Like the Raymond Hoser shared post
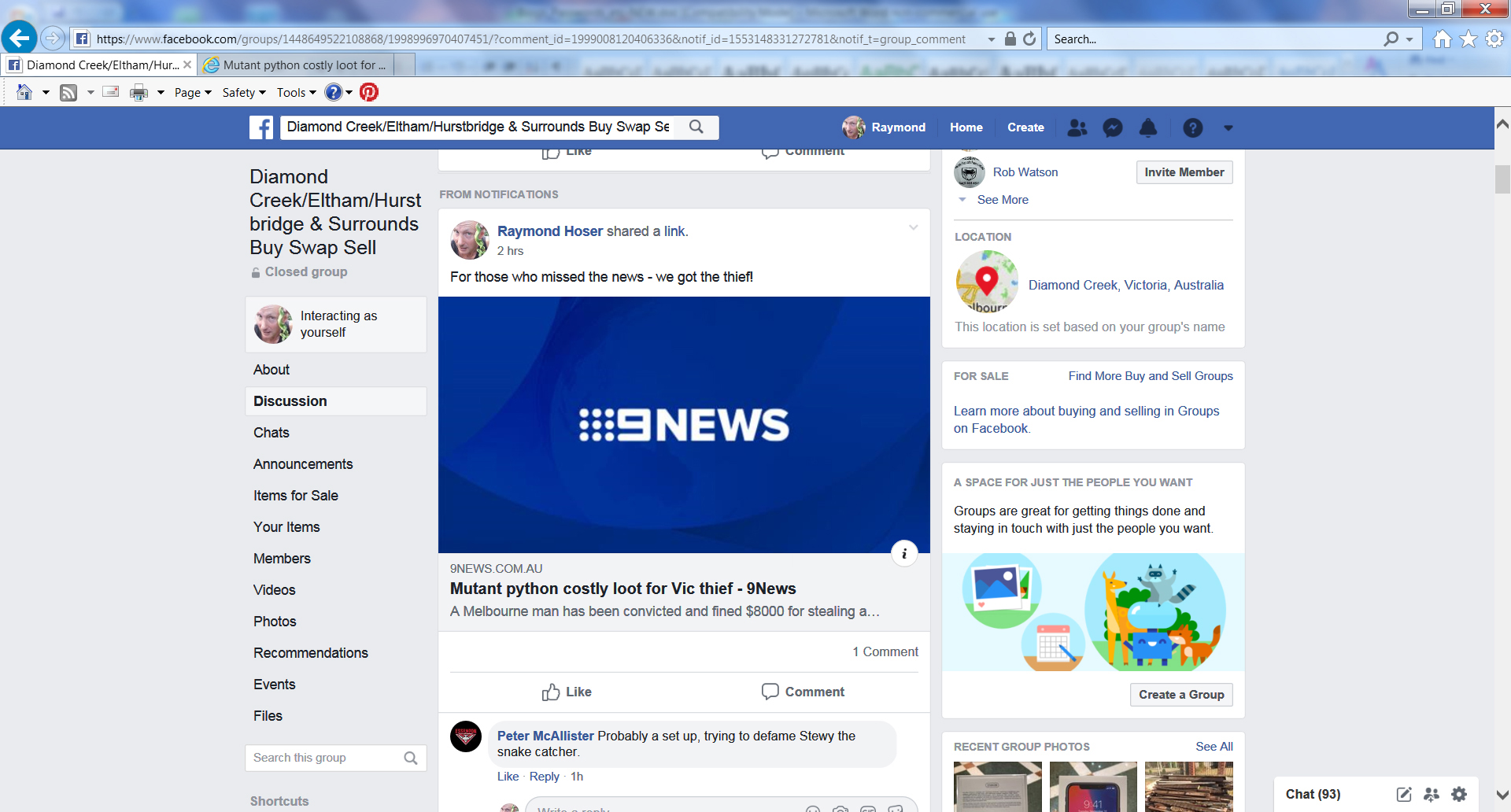 [x=567, y=692]
